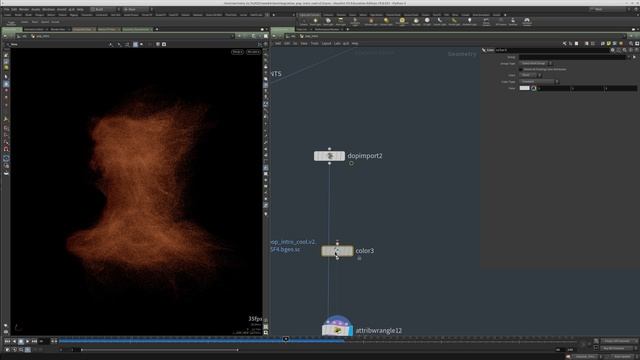The image size is (640, 360).
Task: Open the Class dropdown in color parameters
Action: [530, 75]
